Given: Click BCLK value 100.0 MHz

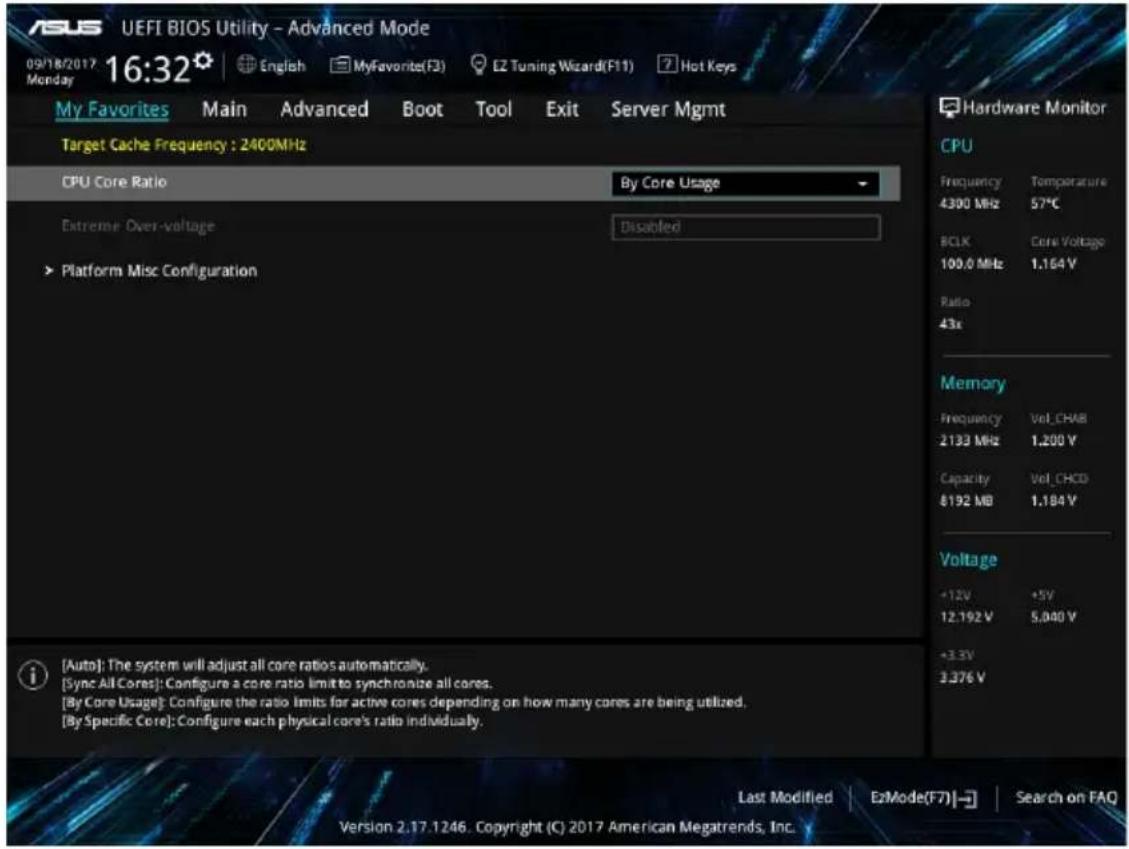Looking at the screenshot, I should tap(971, 264).
